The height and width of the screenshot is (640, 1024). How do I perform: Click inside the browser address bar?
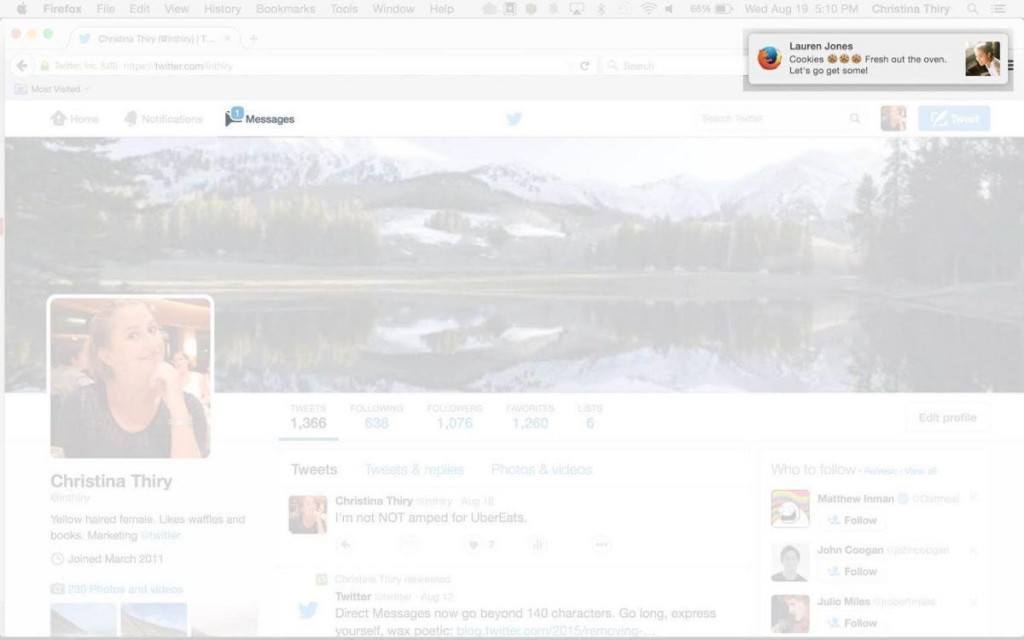point(300,65)
